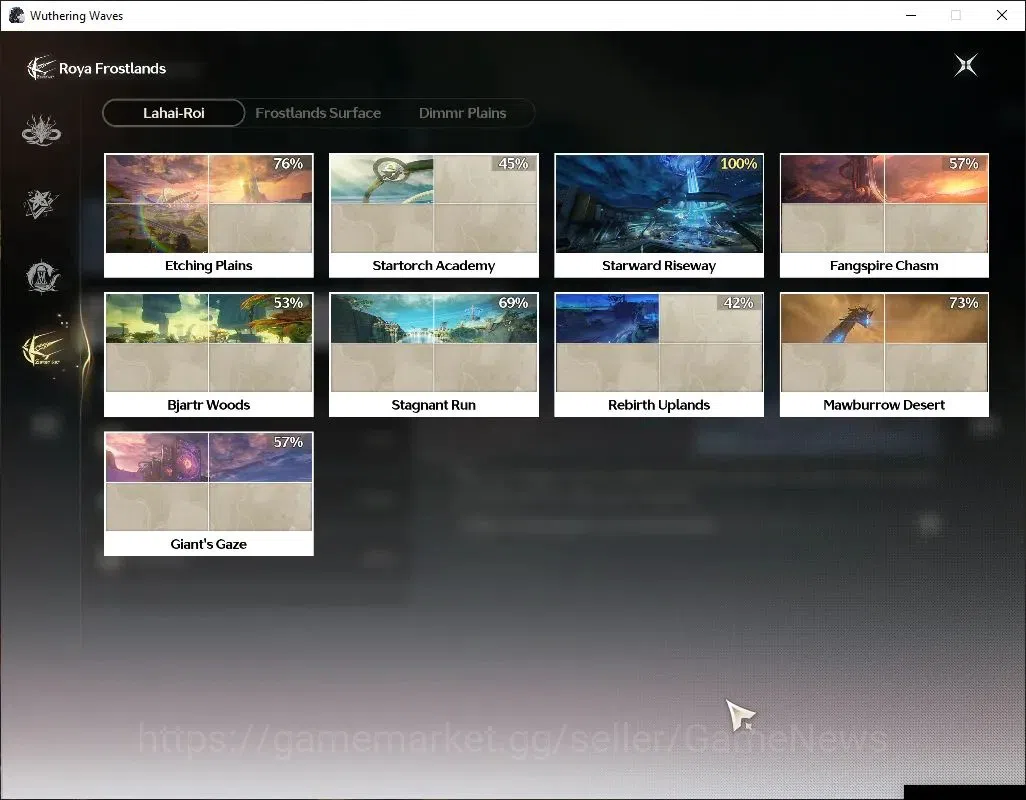The width and height of the screenshot is (1026, 800).
Task: Open the Rebirth Uplands area card
Action: coord(659,355)
